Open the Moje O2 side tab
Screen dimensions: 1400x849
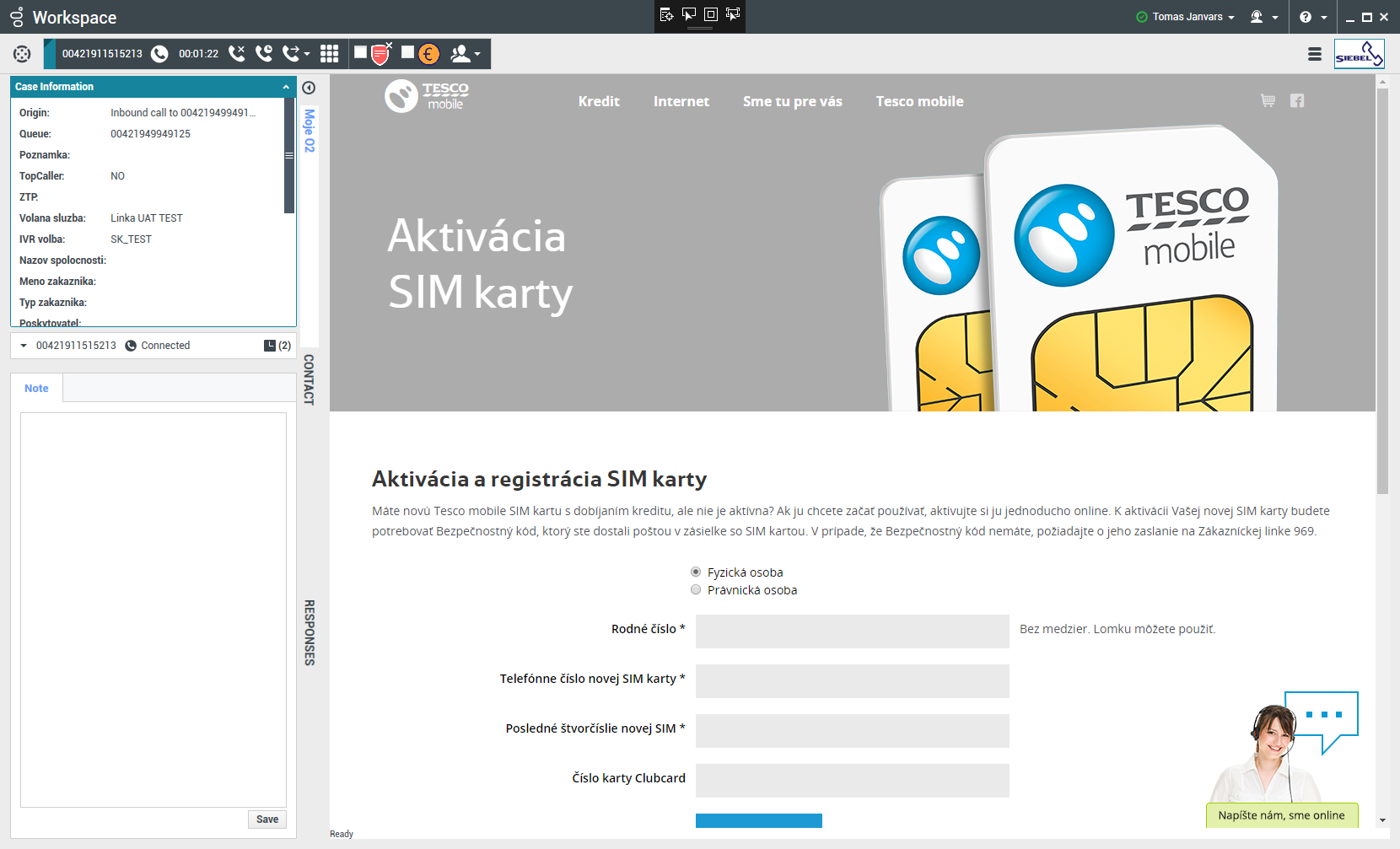pos(310,131)
